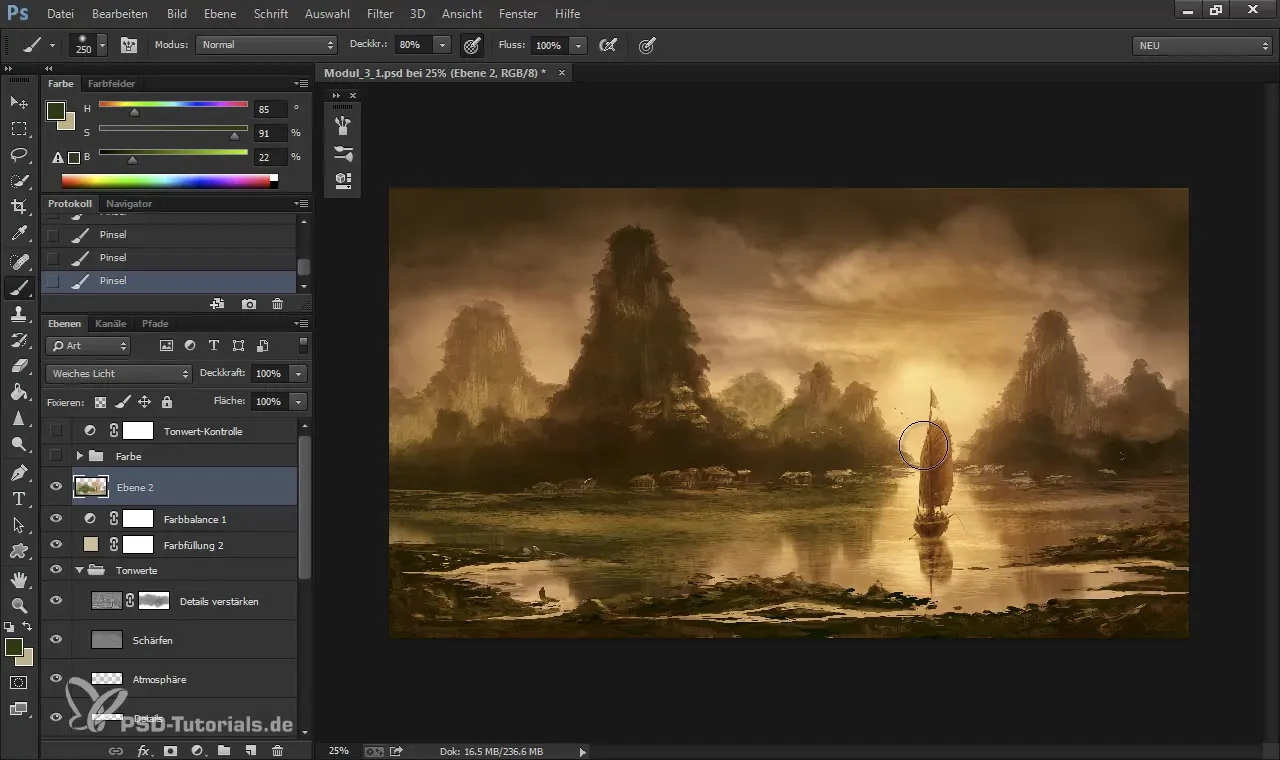The height and width of the screenshot is (760, 1280).
Task: Select the Dodge tool
Action: click(18, 445)
